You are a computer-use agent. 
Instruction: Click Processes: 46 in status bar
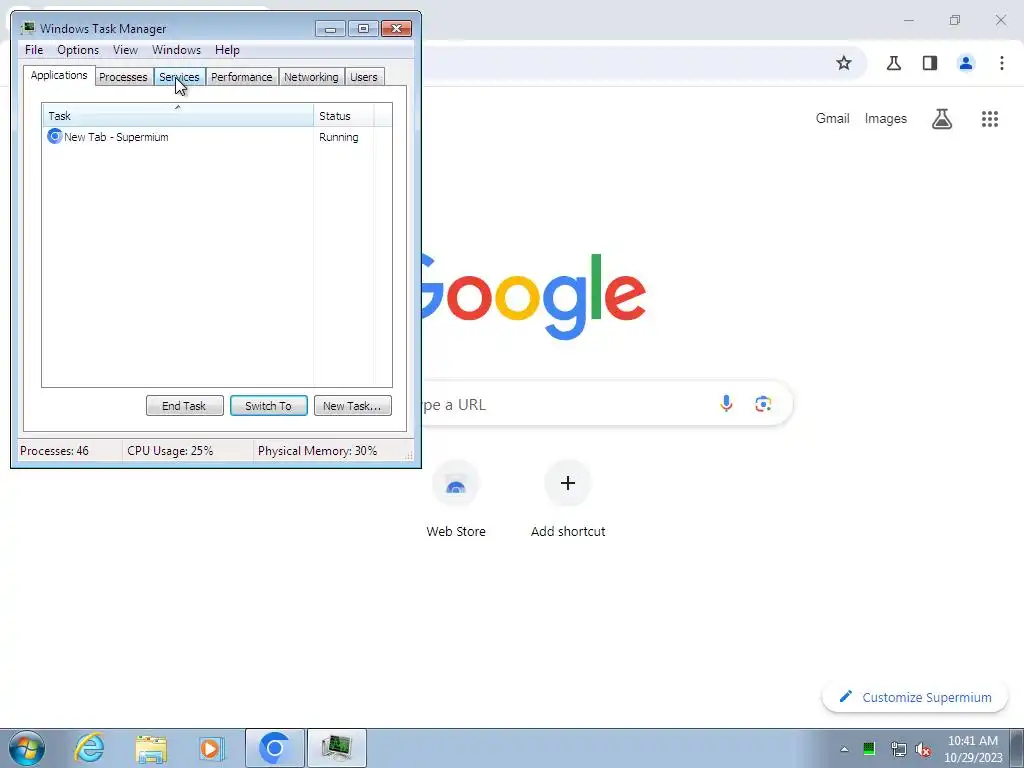pos(55,451)
